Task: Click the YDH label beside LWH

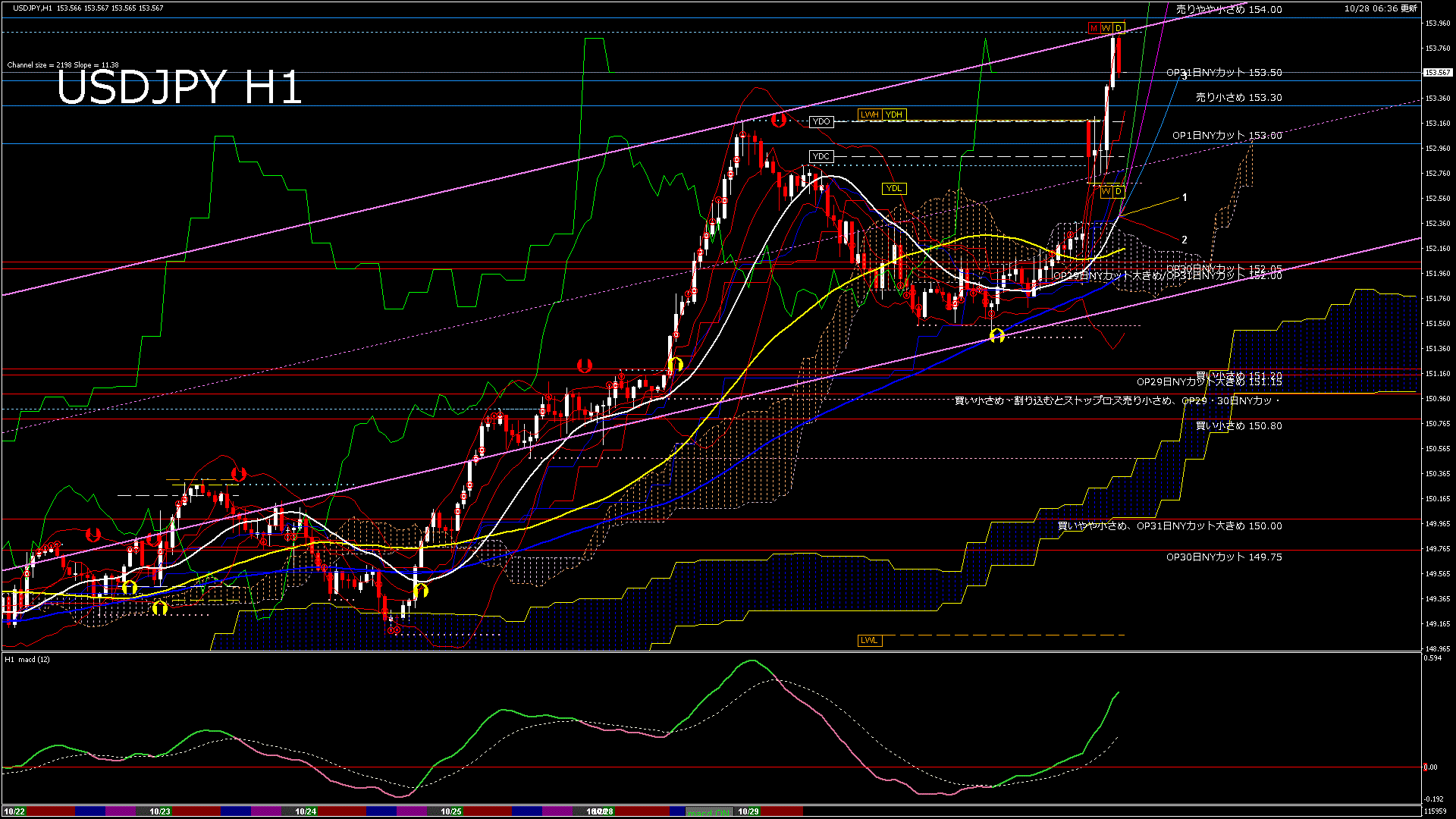Action: (x=894, y=115)
